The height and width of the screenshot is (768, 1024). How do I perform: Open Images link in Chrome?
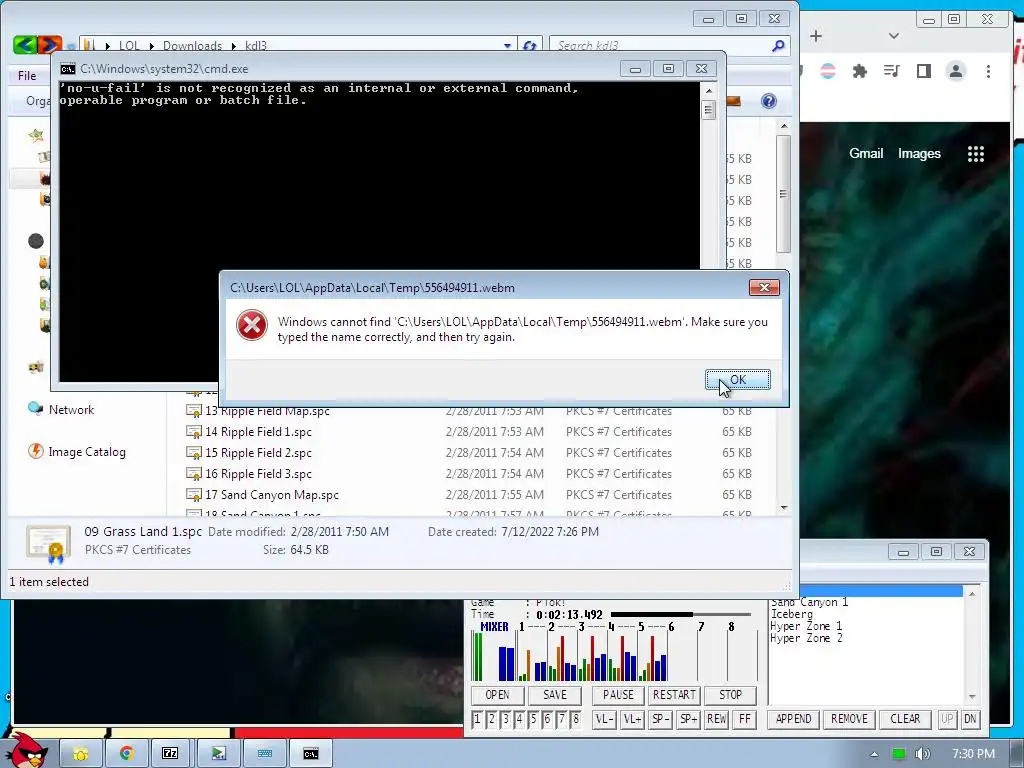[919, 153]
